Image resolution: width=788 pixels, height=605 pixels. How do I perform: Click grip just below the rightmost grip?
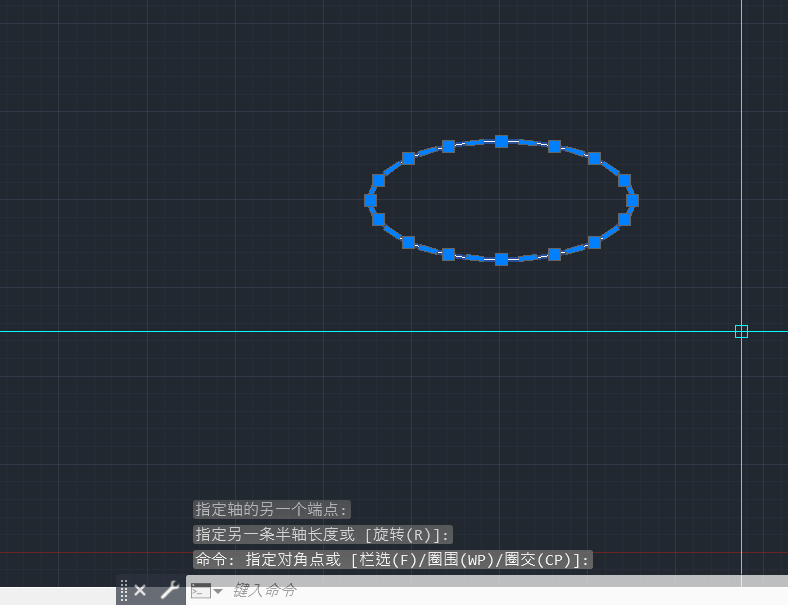pos(624,219)
